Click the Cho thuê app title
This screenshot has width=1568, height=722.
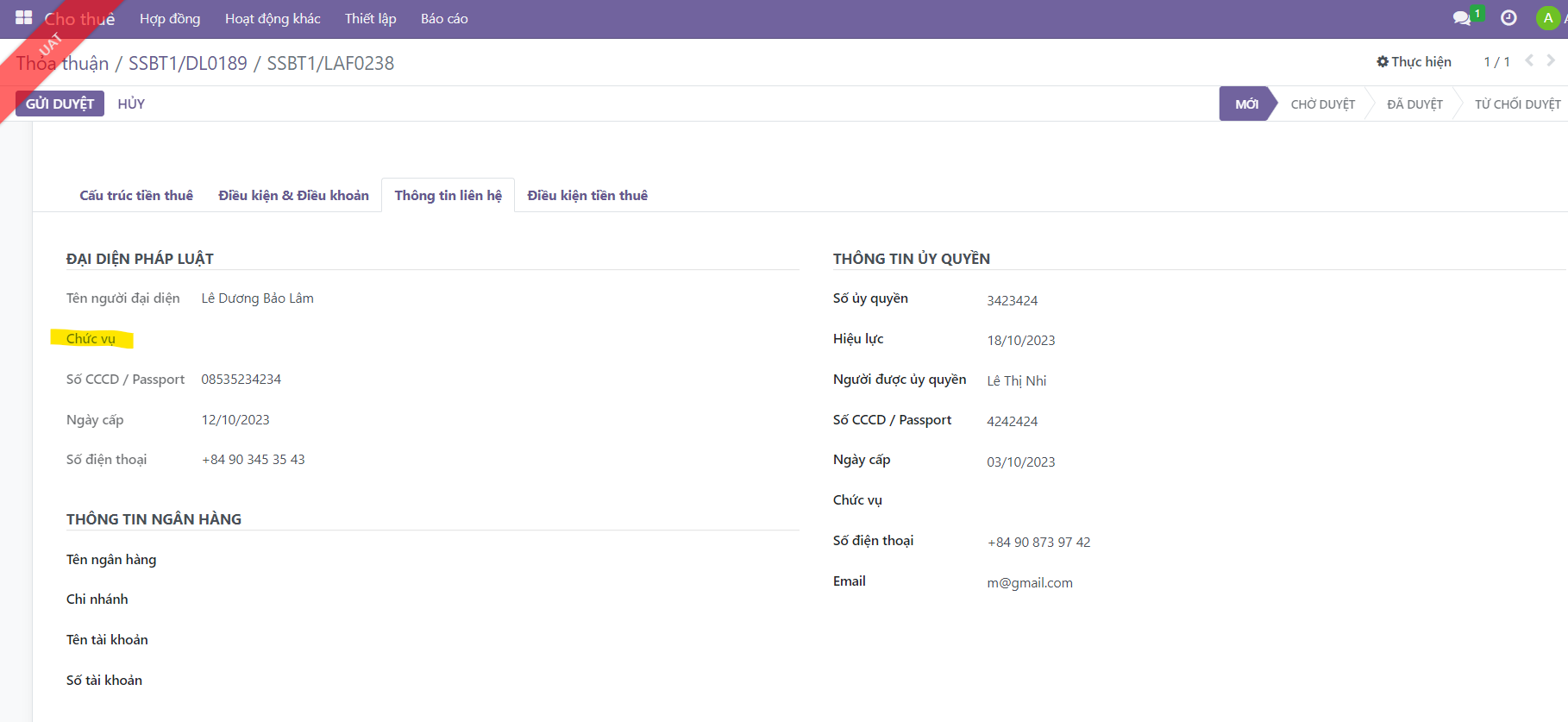pyautogui.click(x=79, y=19)
